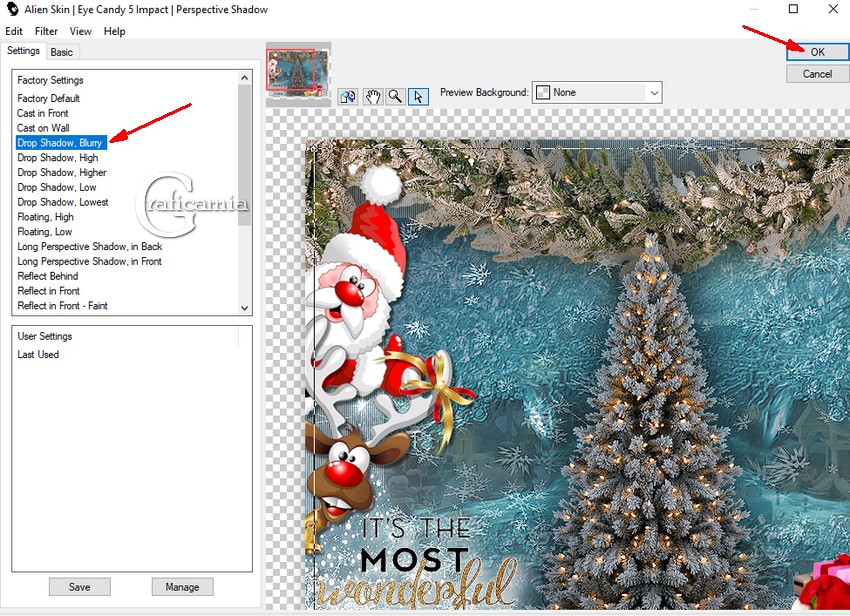Click the Factory Settings list heading
The height and width of the screenshot is (616, 850).
[50, 80]
